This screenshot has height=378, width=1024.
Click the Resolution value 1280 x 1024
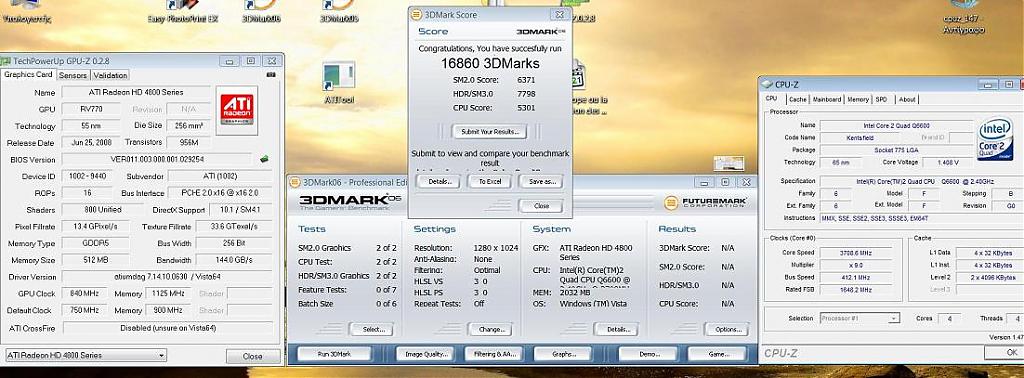(496, 248)
